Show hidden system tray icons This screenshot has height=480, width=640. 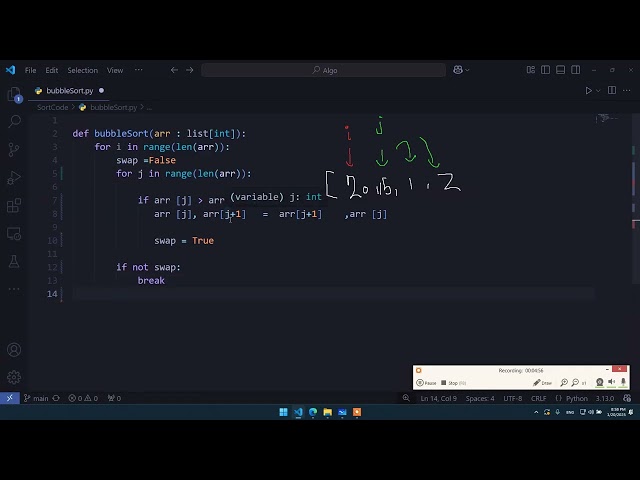(x=536, y=412)
